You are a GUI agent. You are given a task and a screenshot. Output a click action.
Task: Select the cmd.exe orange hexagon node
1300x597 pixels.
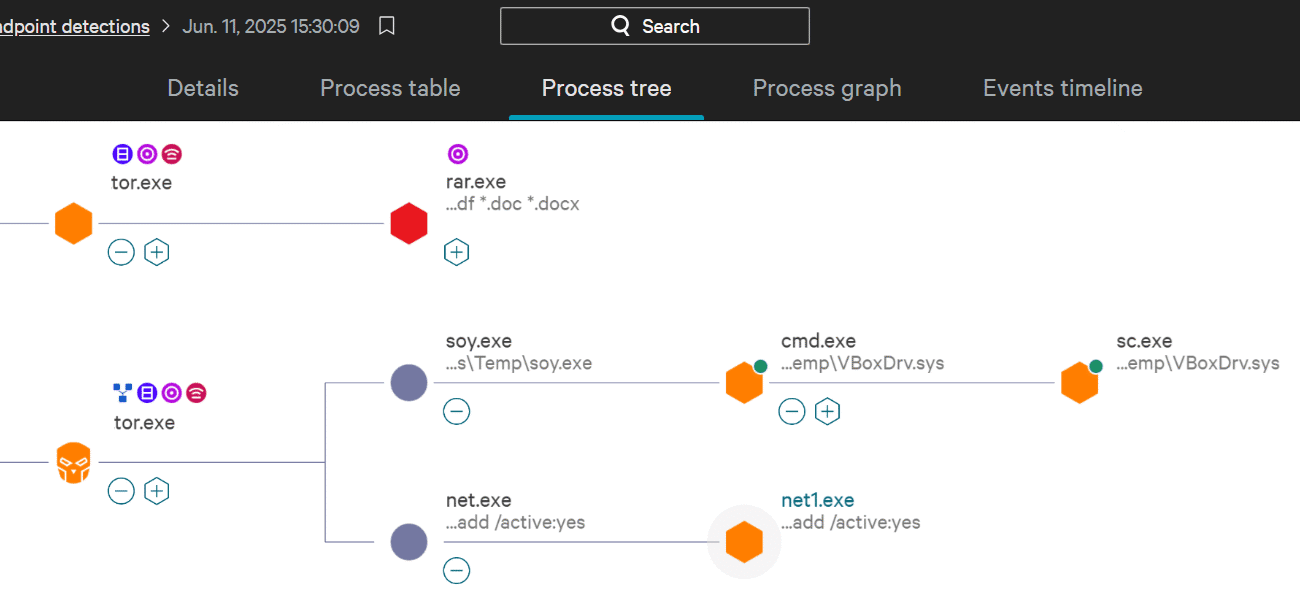pyautogui.click(x=744, y=383)
